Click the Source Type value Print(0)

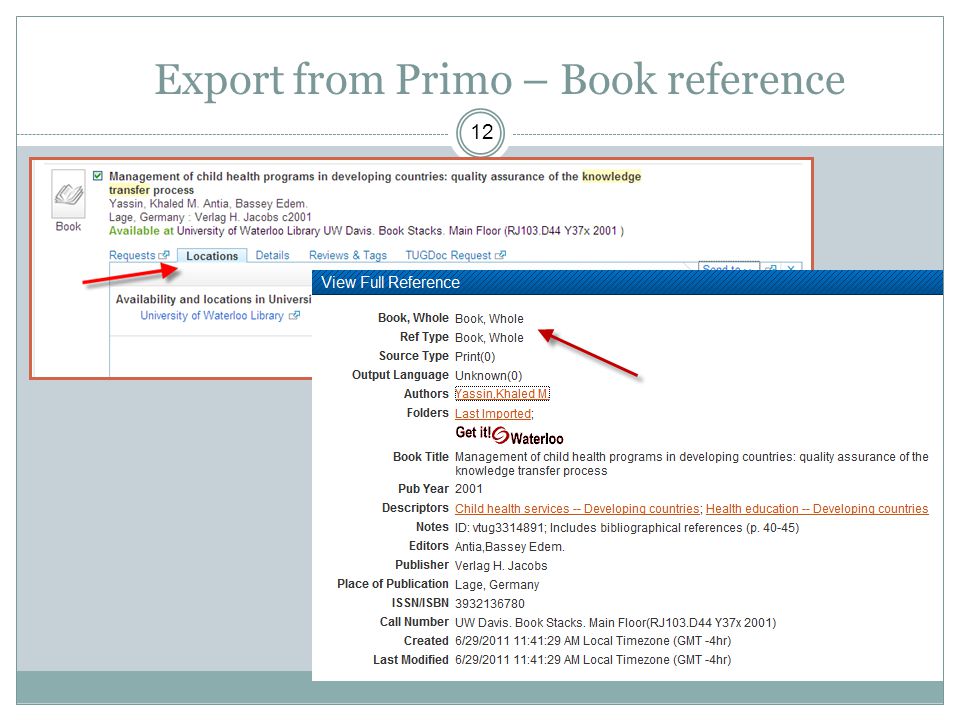click(x=475, y=357)
